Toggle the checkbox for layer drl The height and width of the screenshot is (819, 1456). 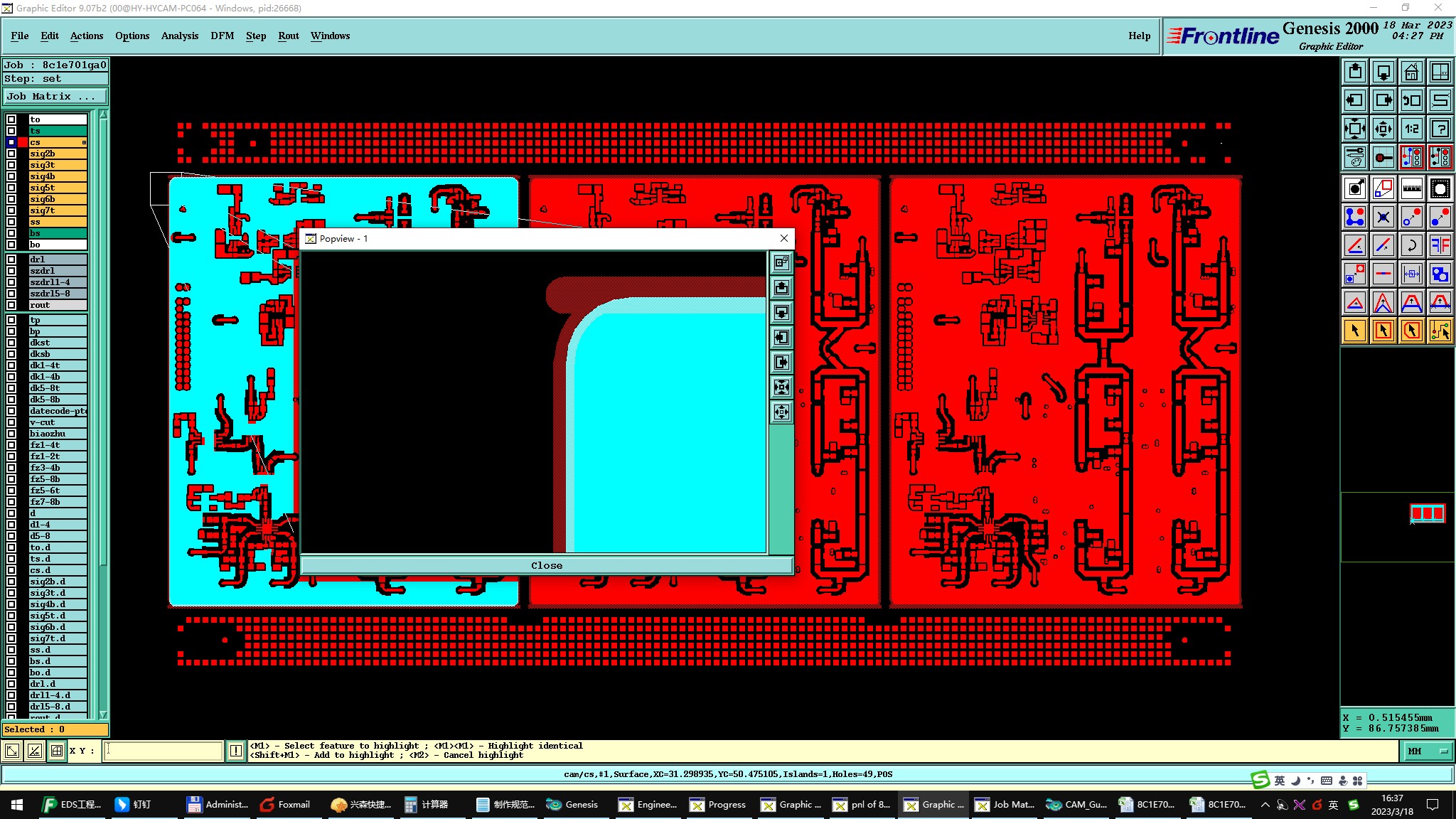[x=11, y=259]
